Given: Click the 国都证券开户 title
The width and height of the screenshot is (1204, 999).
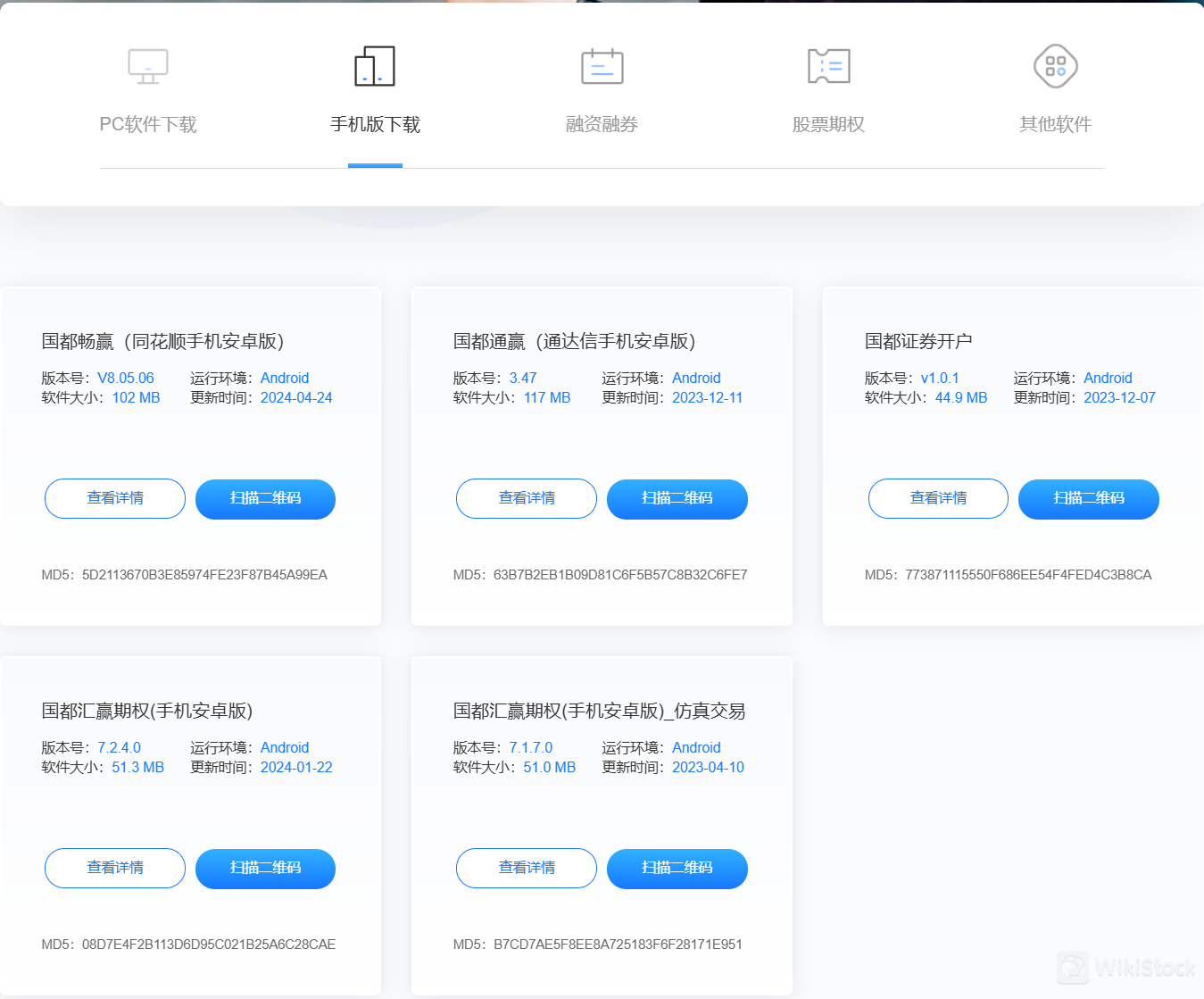Looking at the screenshot, I should point(918,341).
